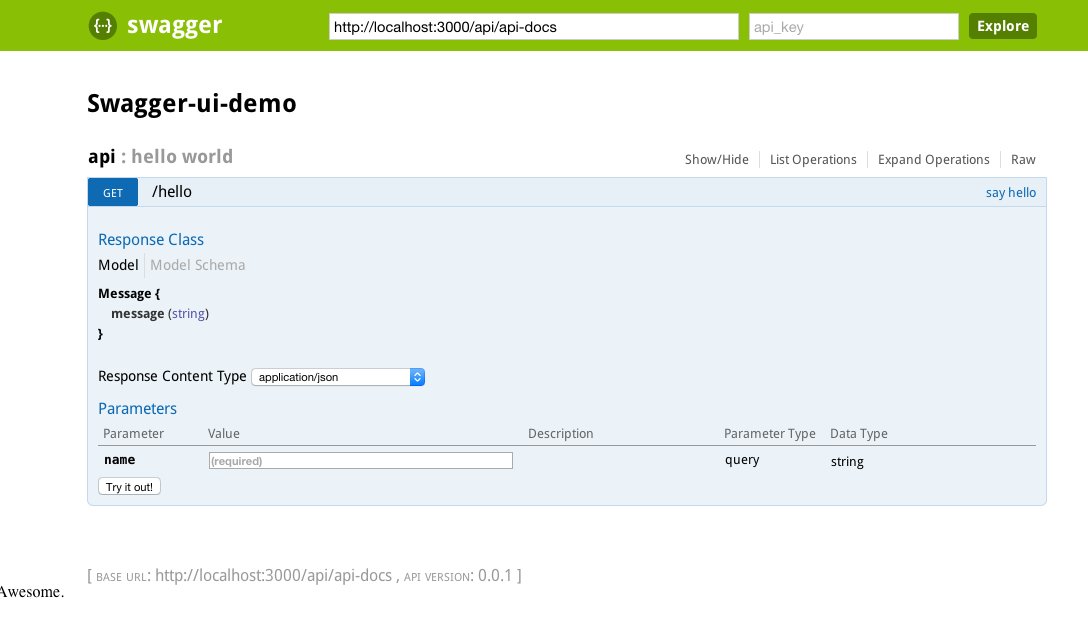Click the 'string' data type cell

pyautogui.click(x=847, y=461)
